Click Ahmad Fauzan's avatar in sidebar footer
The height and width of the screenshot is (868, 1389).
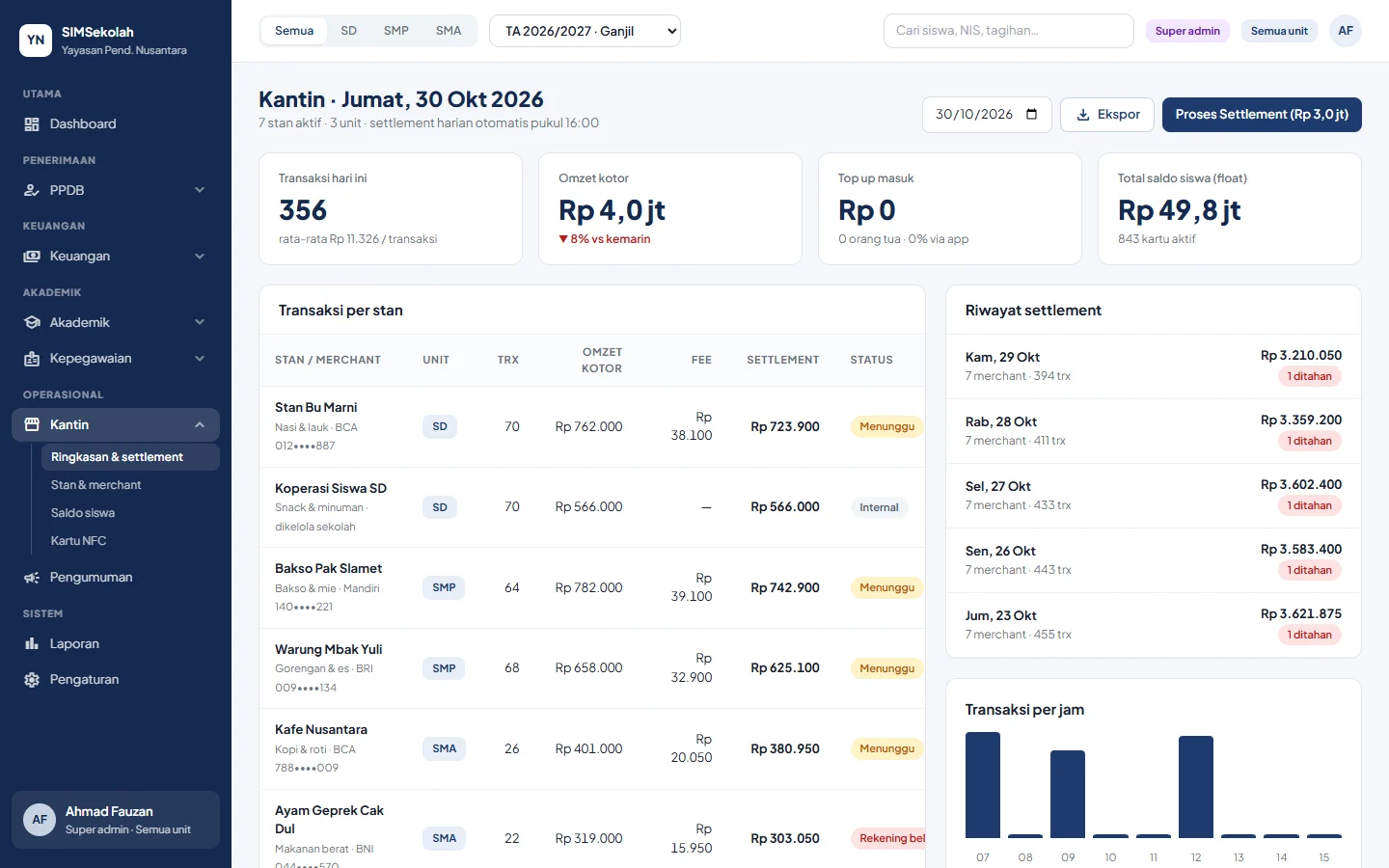click(40, 820)
